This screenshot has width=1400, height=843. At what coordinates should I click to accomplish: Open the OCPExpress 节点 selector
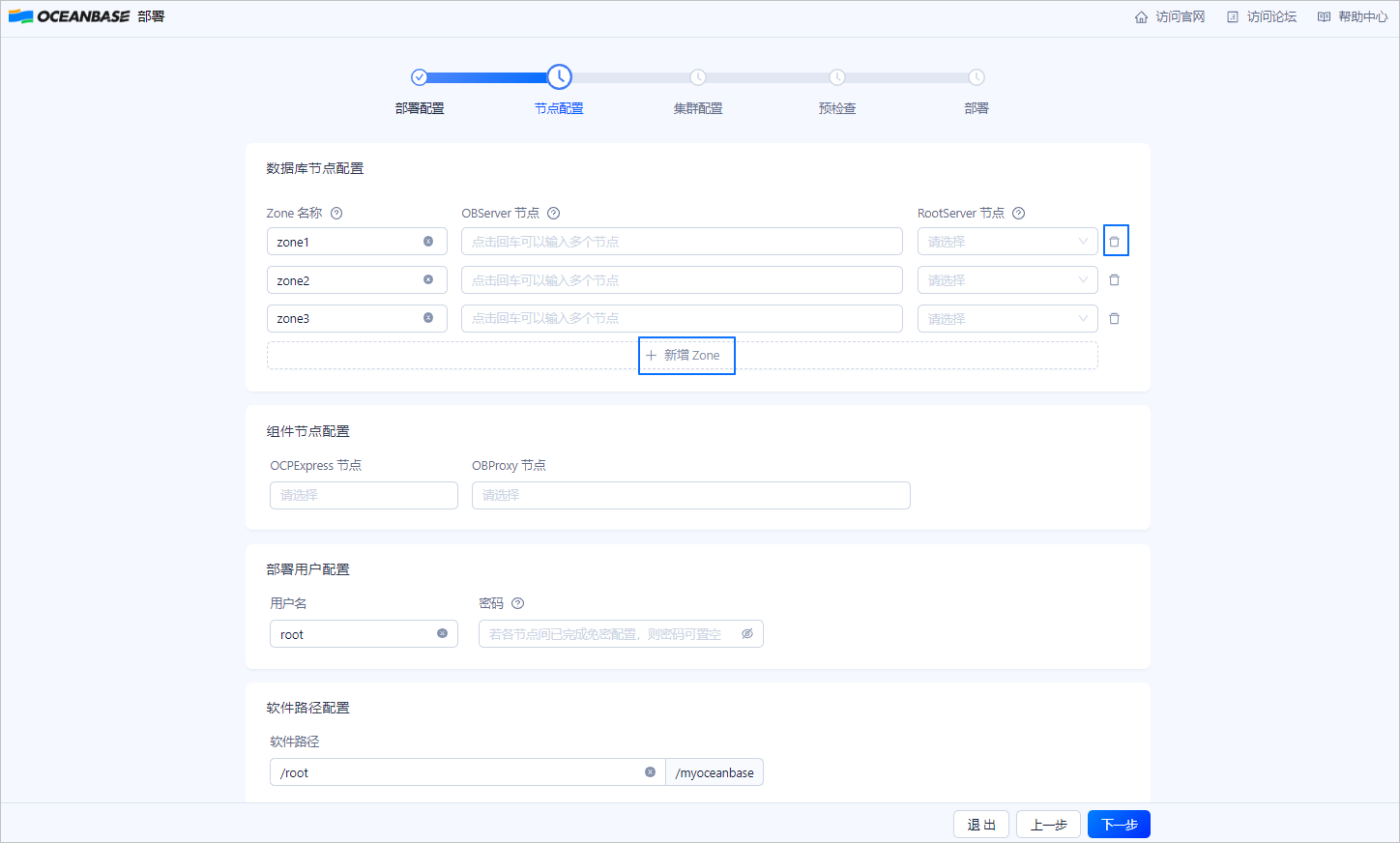tap(364, 495)
